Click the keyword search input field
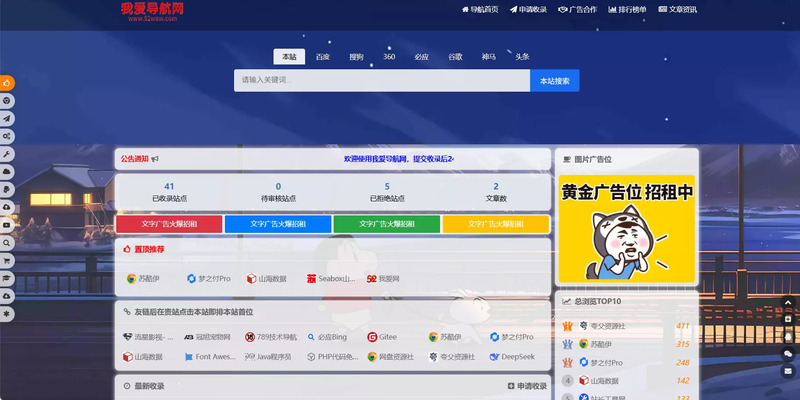 click(381, 80)
